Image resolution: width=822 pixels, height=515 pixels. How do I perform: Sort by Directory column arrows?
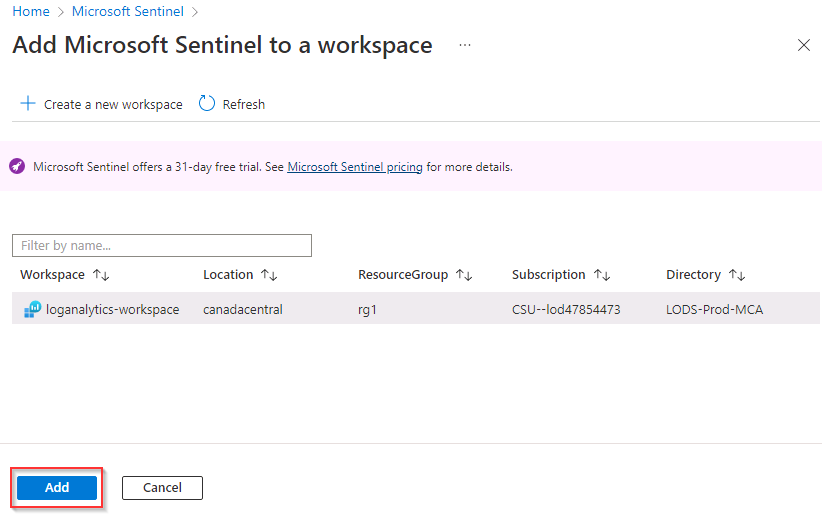click(737, 275)
